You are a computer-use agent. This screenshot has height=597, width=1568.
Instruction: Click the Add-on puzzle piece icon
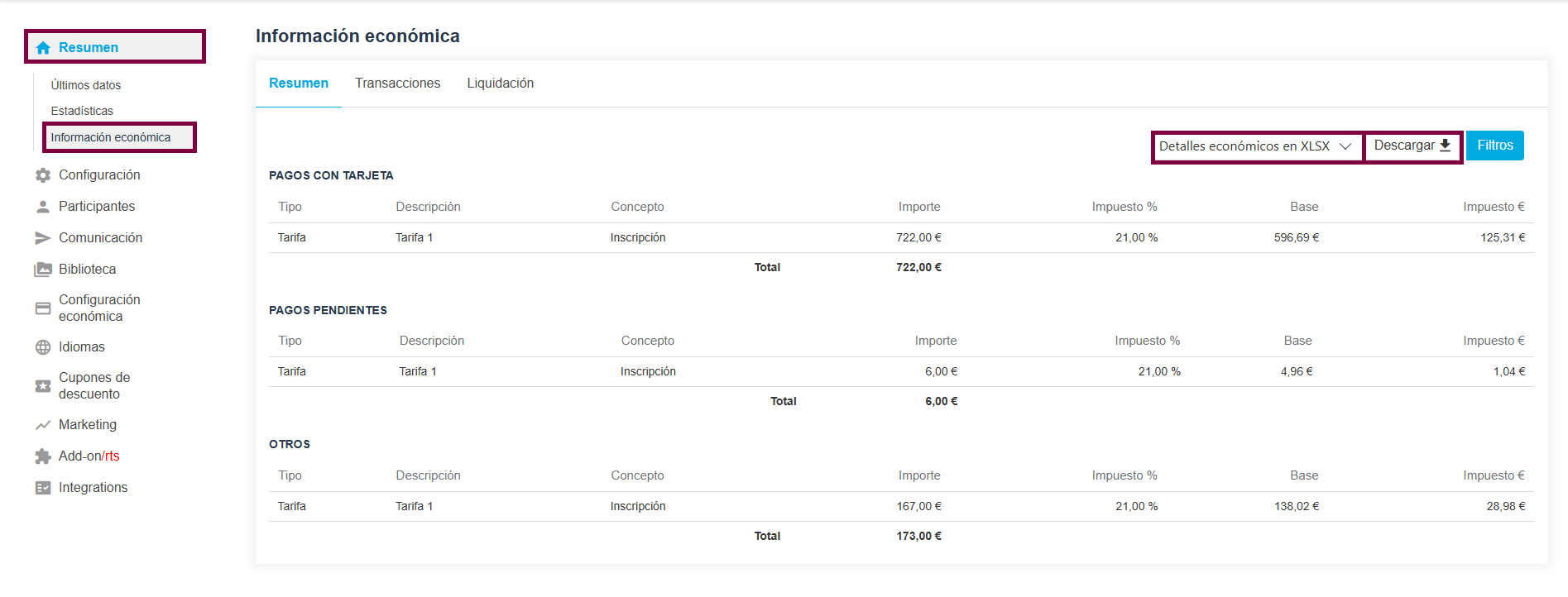coord(43,456)
